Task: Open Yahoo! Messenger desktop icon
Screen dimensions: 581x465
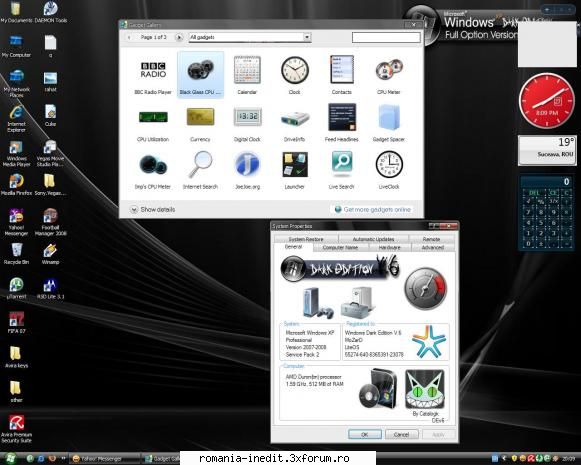Action: (16, 222)
